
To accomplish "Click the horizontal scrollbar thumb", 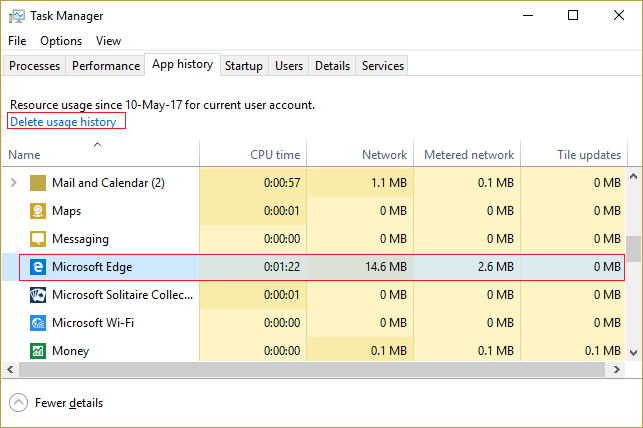I will click(x=312, y=370).
